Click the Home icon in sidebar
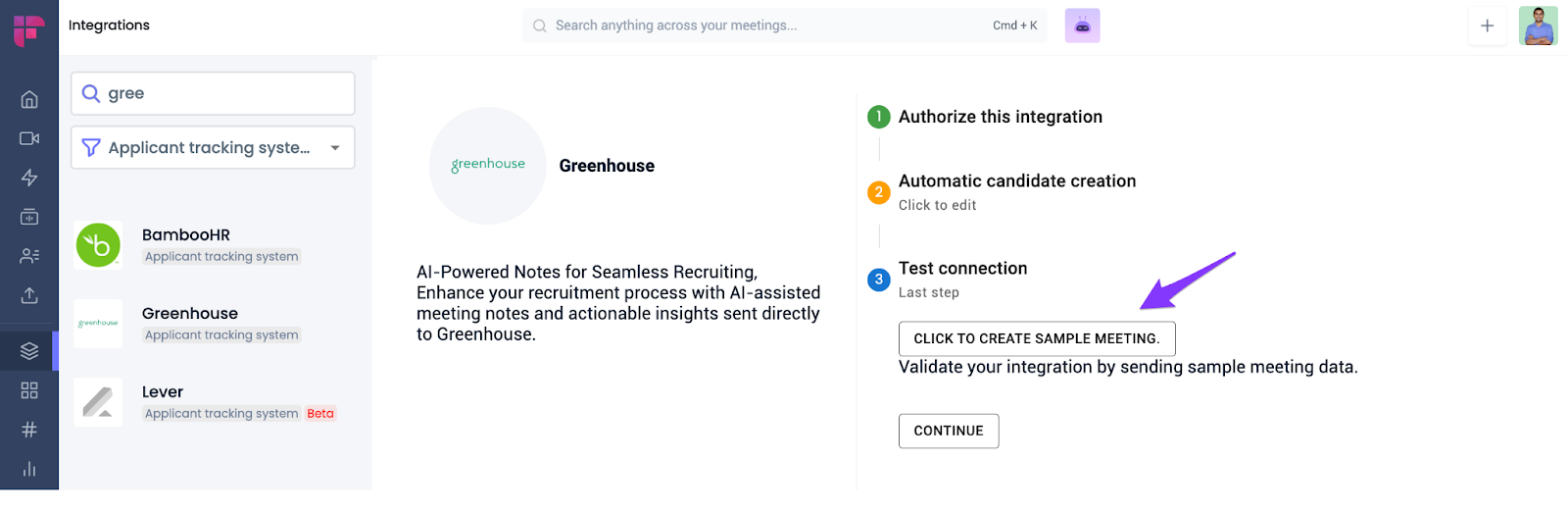This screenshot has width=1568, height=512. 29,99
